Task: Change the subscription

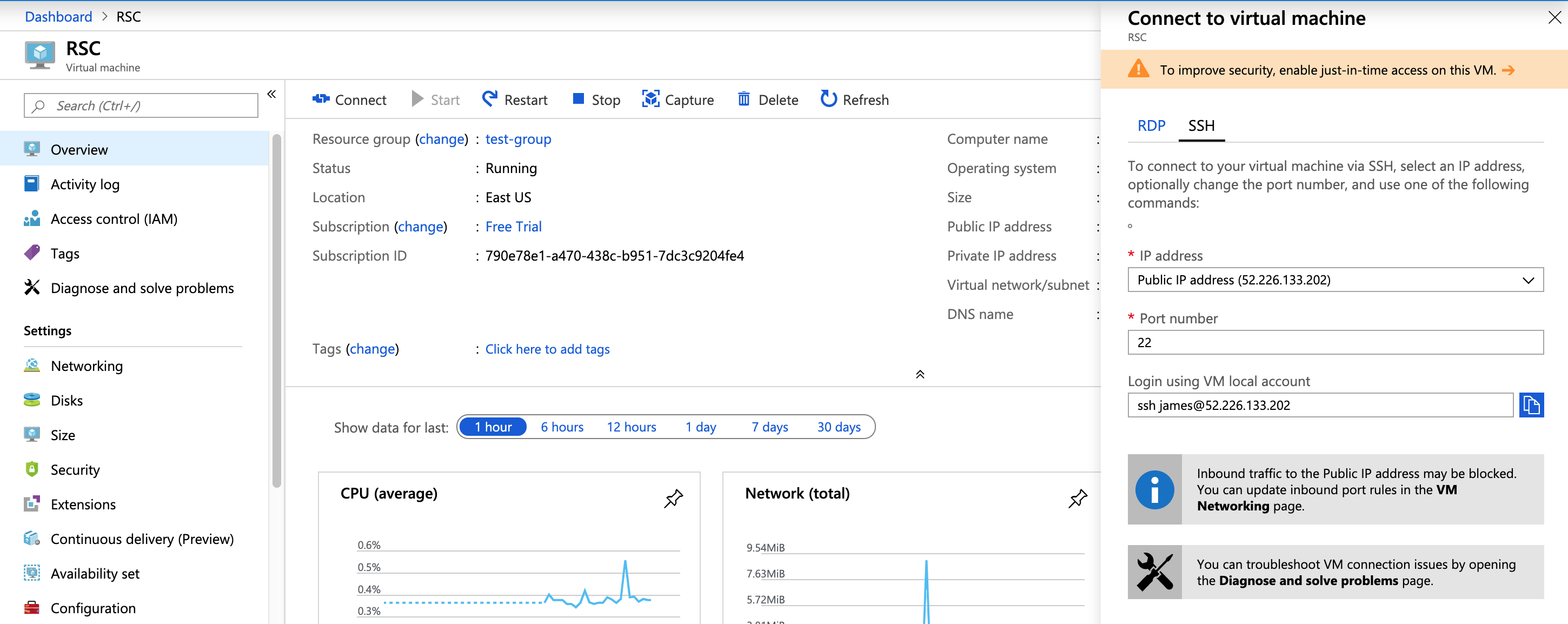Action: (421, 227)
